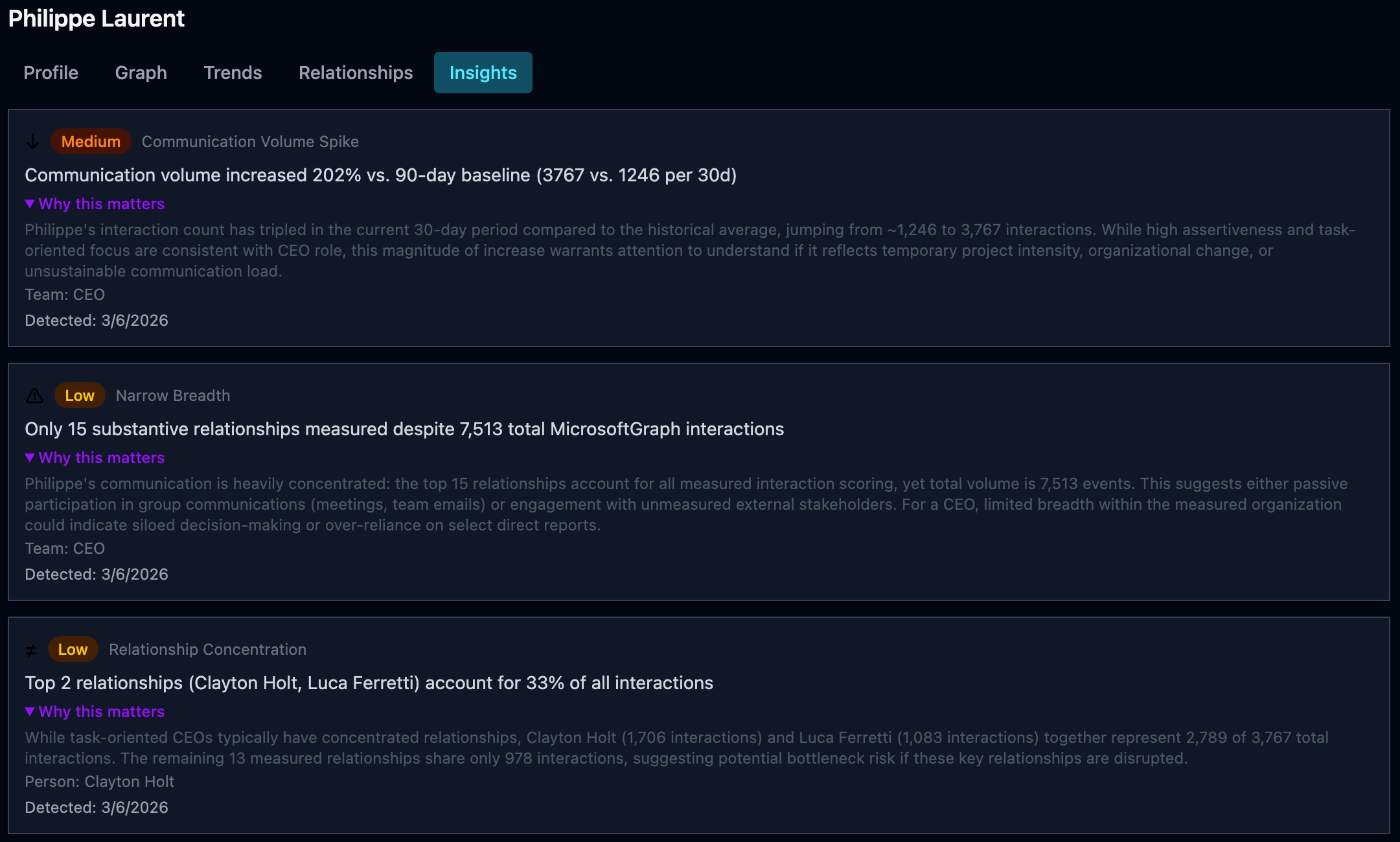Click the Communication Volume Spike category label
The image size is (1400, 842).
250,141
